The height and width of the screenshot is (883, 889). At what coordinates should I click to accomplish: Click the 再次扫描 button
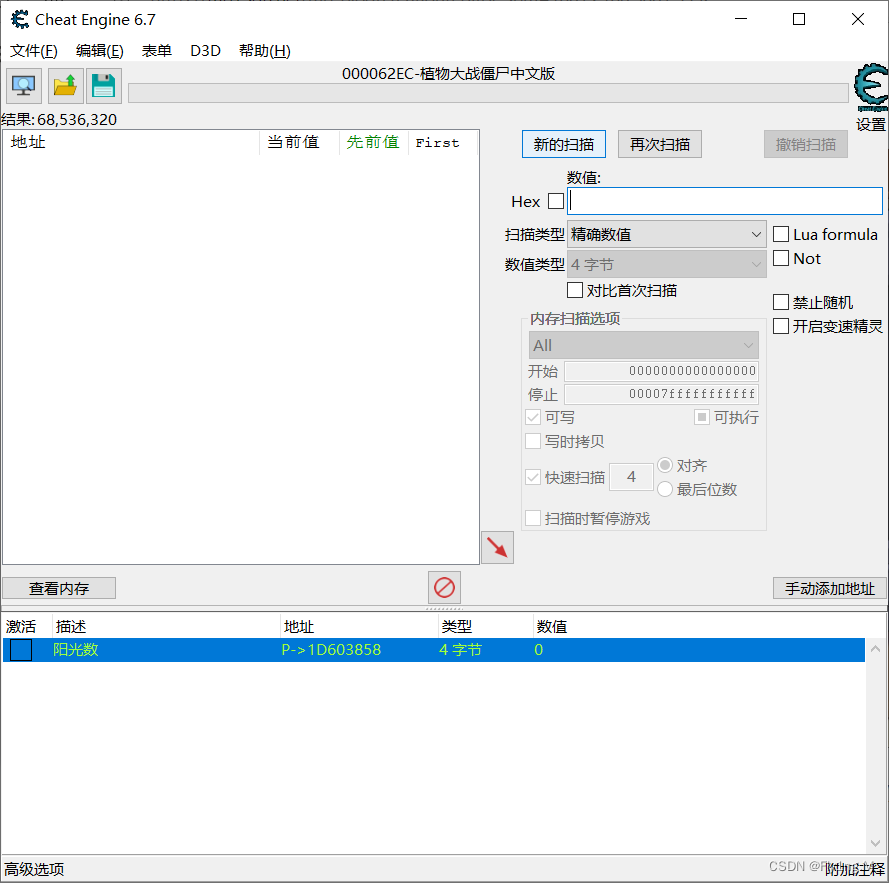click(x=660, y=145)
